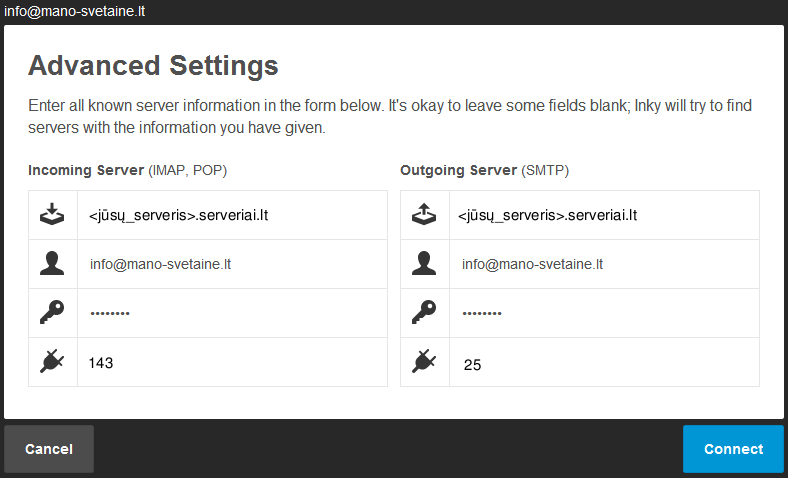
Task: Click the outgoing server upload tray icon
Action: tap(424, 215)
